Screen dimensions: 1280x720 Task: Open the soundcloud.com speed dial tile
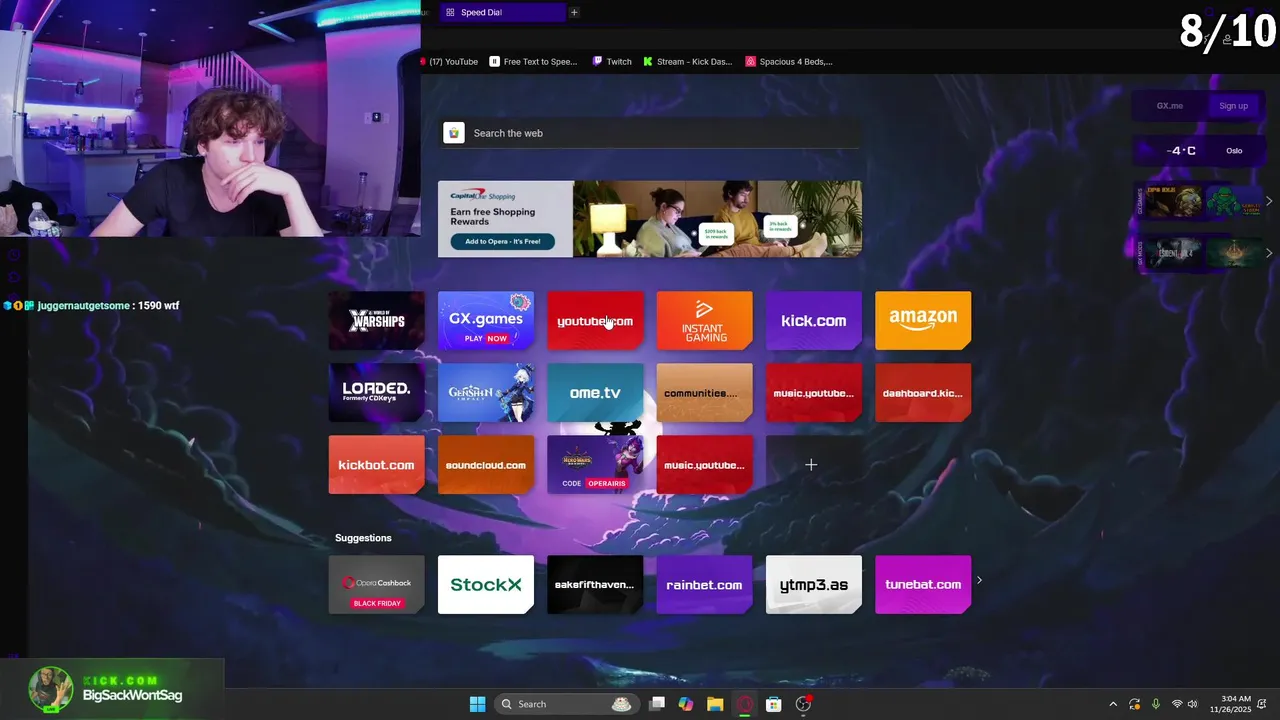coord(486,465)
